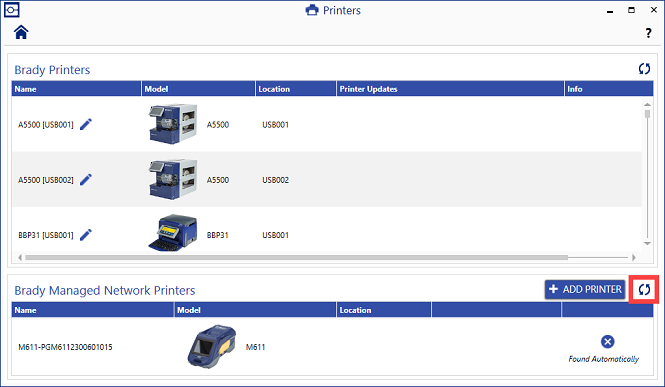Click the horizontal scrollbar left arrow

(20, 257)
